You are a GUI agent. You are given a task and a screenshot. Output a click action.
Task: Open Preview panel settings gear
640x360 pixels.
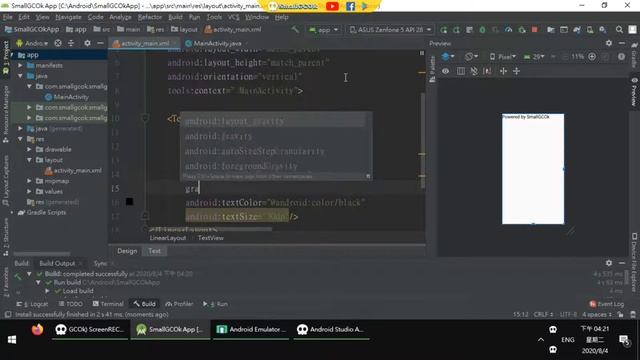click(x=609, y=43)
